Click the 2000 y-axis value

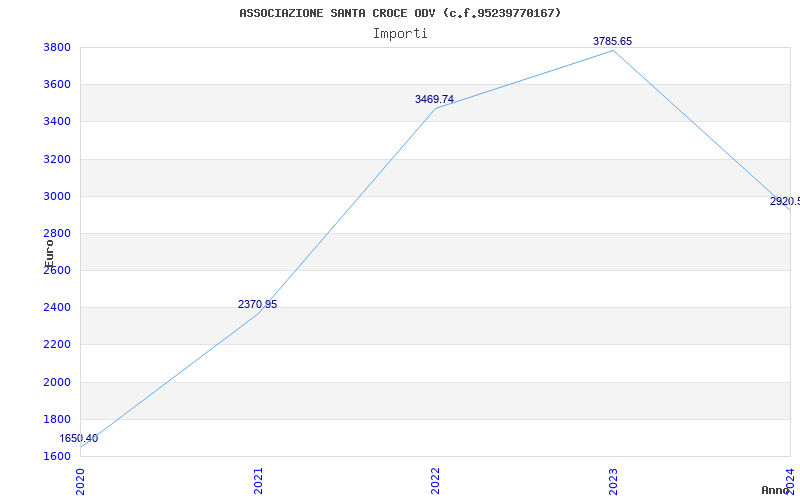click(x=57, y=382)
